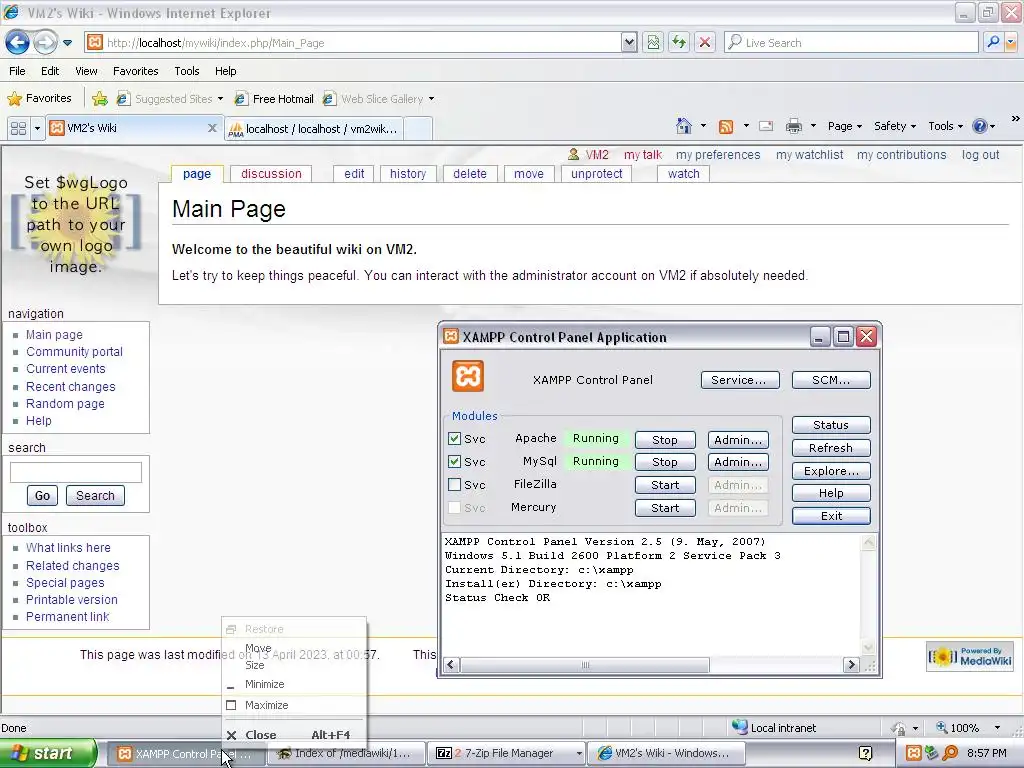Click the orange magnifier tray icon
The image size is (1024, 768).
950,753
